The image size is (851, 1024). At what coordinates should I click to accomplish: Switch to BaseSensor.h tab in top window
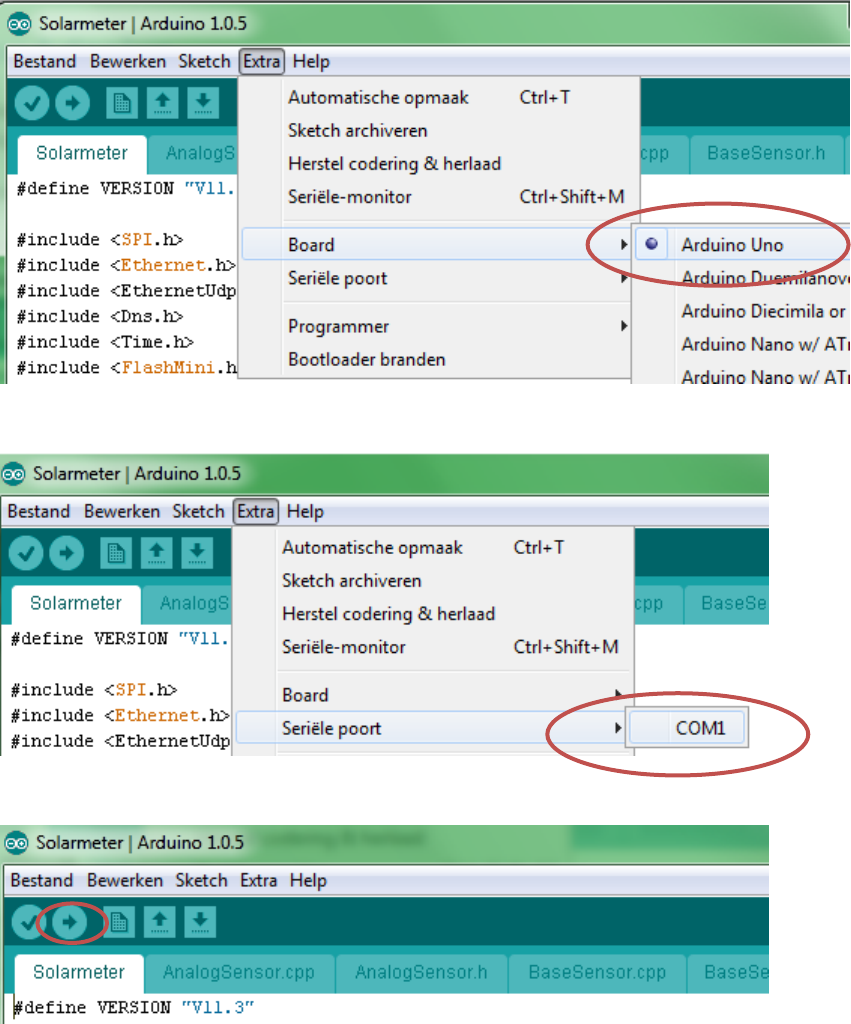coord(766,153)
